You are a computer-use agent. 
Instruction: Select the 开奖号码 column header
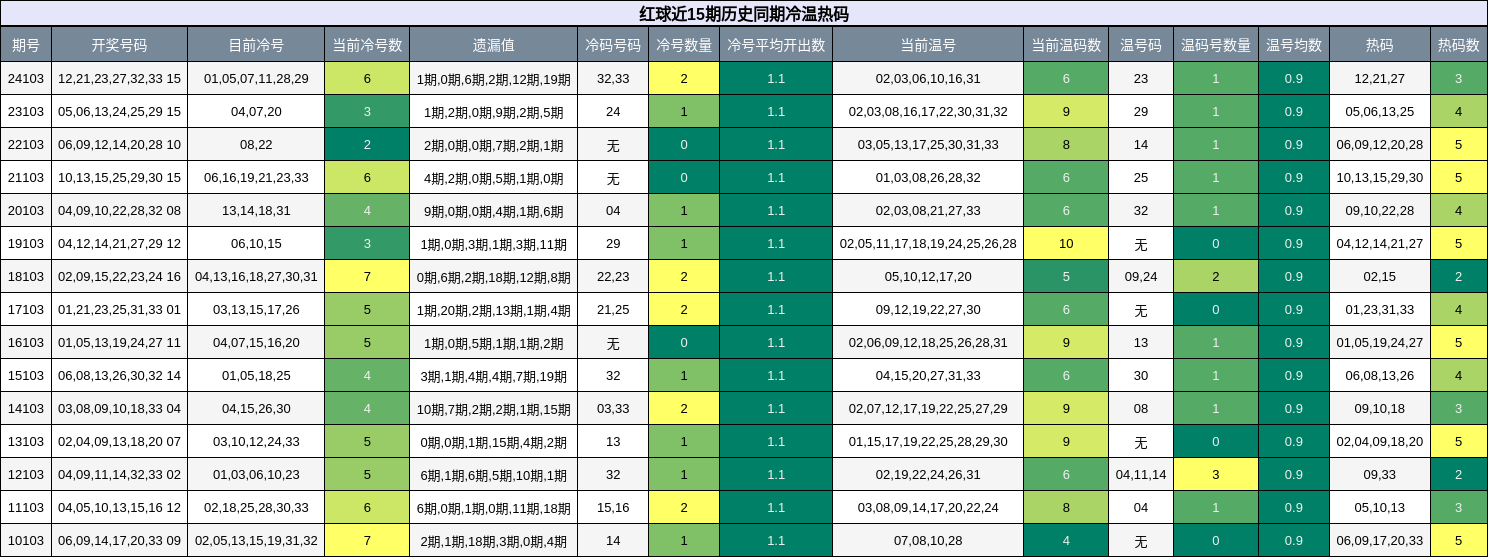[x=119, y=45]
